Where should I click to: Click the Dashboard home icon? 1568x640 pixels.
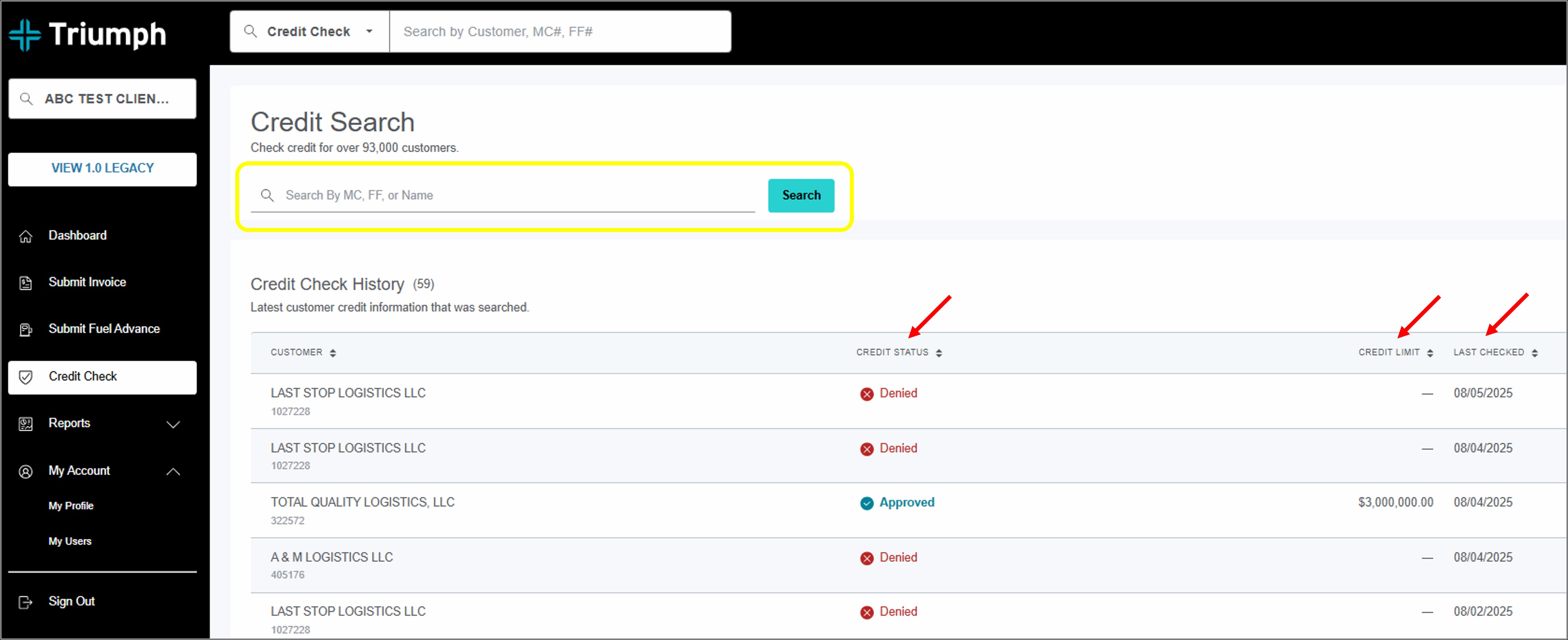click(x=25, y=236)
